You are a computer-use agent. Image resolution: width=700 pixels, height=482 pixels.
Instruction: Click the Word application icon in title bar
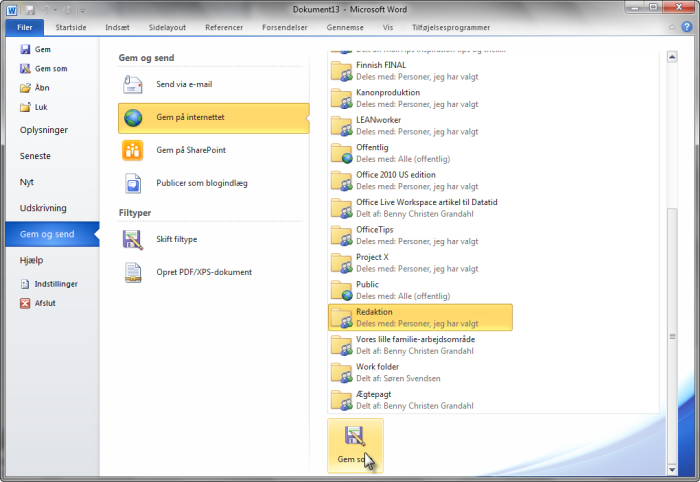tap(12, 9)
